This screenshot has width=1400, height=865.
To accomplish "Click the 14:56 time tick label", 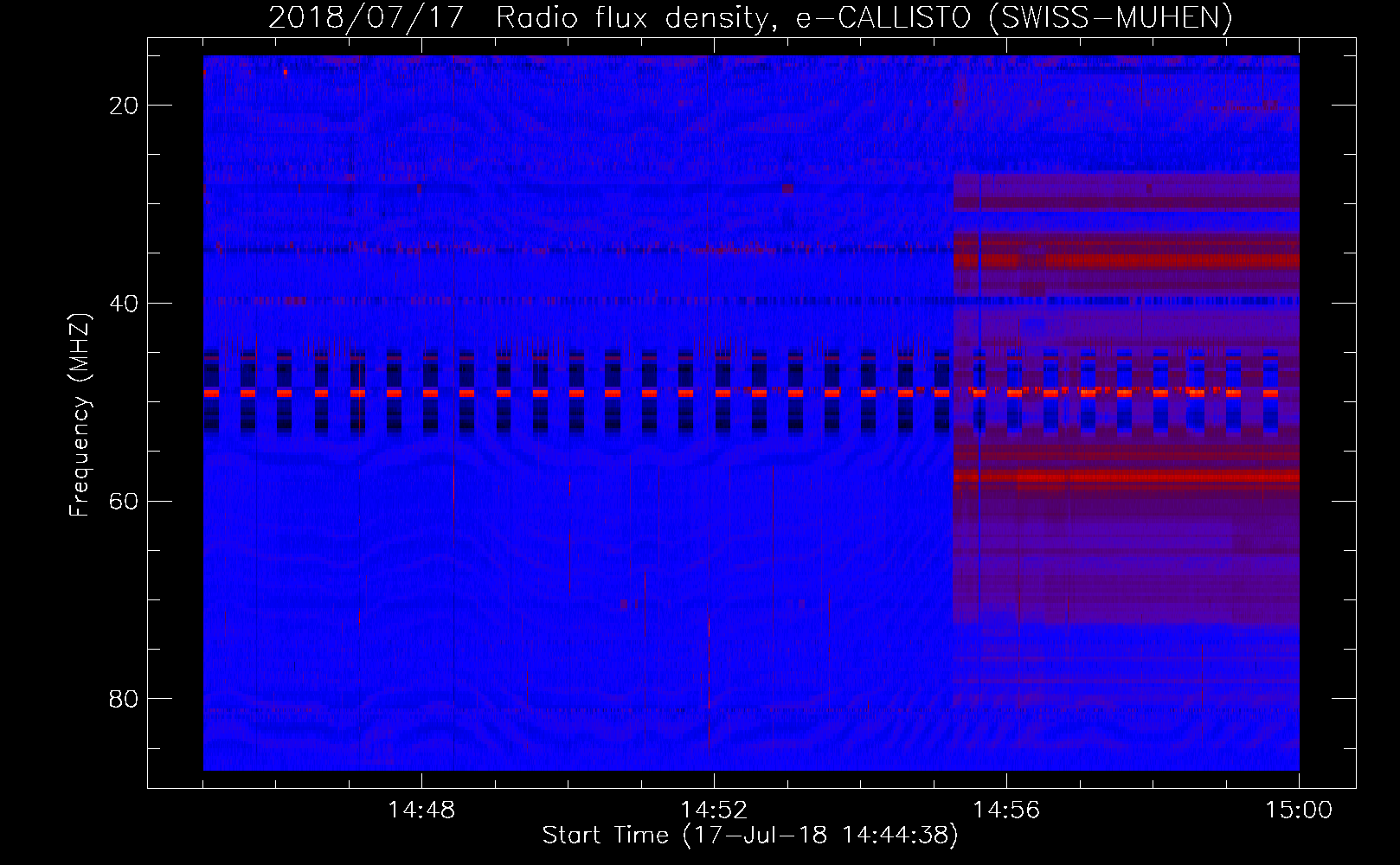I will click(1006, 811).
